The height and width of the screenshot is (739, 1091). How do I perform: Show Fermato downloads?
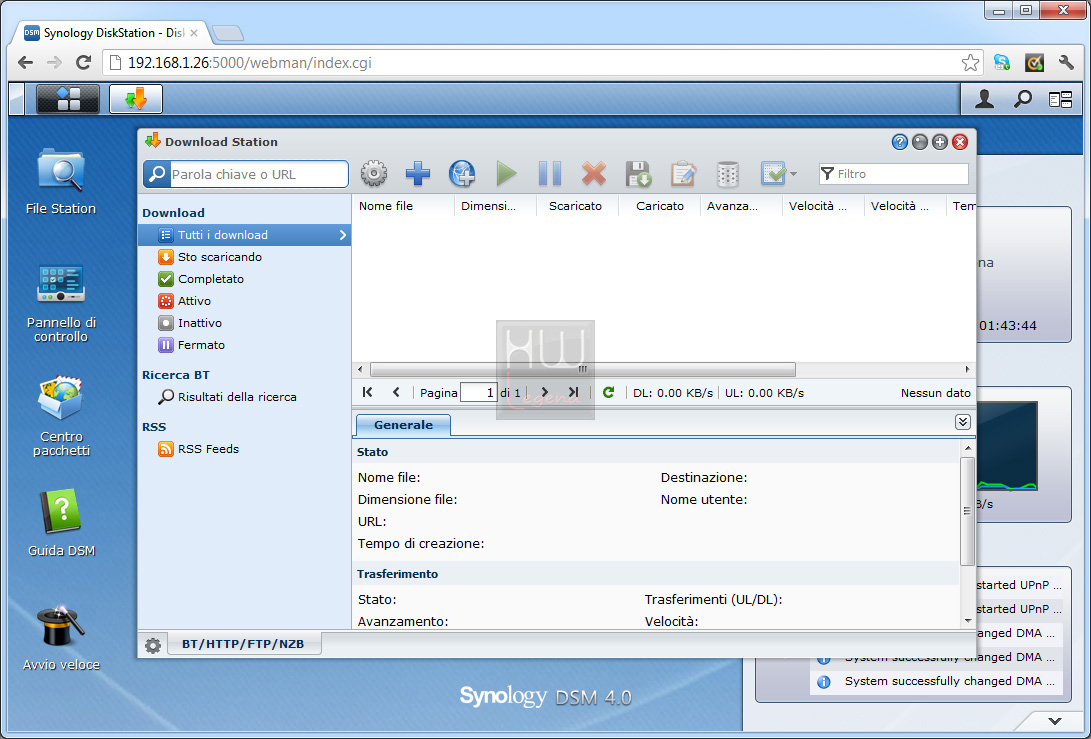pyautogui.click(x=201, y=344)
